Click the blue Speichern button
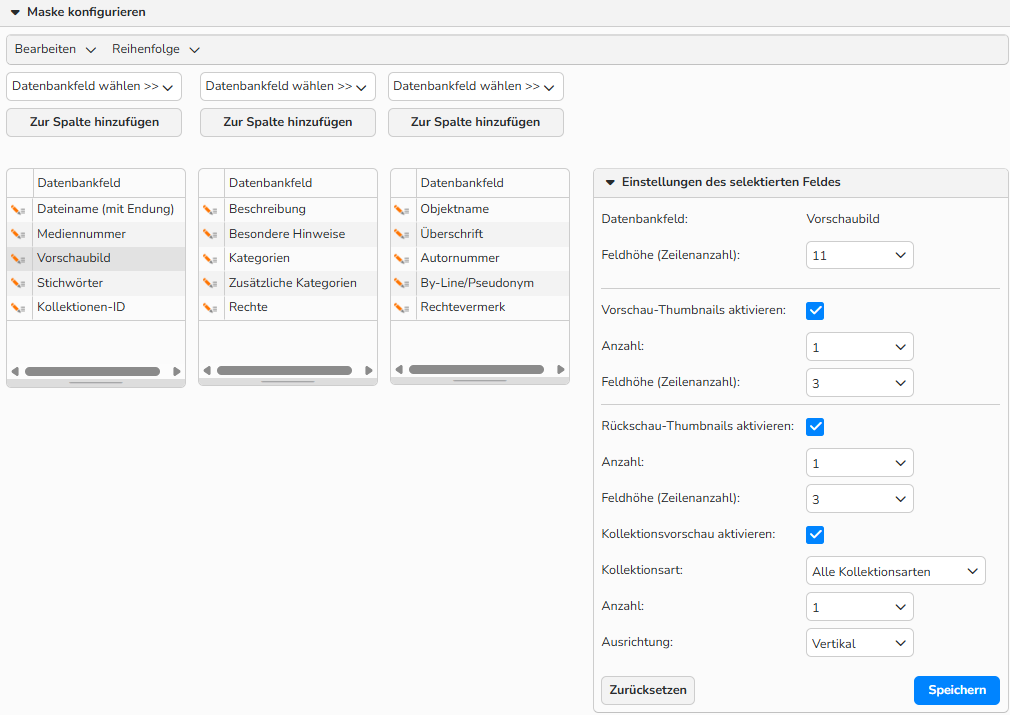This screenshot has height=715, width=1010. [x=957, y=690]
